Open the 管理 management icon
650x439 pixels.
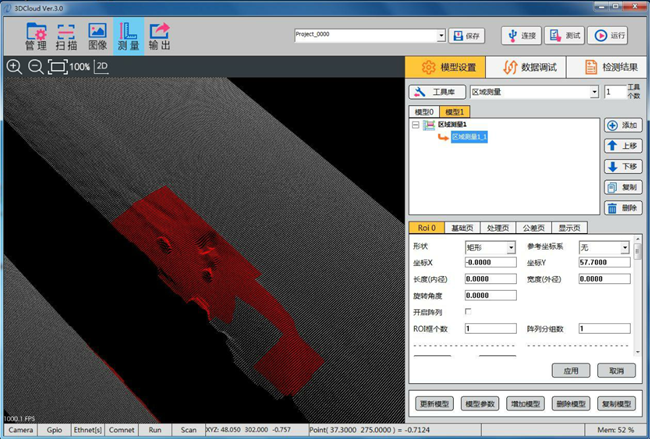(x=36, y=36)
